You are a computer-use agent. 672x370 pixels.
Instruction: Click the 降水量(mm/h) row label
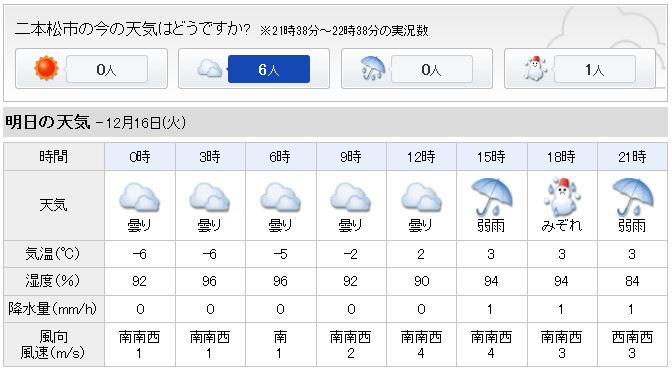pyautogui.click(x=53, y=309)
